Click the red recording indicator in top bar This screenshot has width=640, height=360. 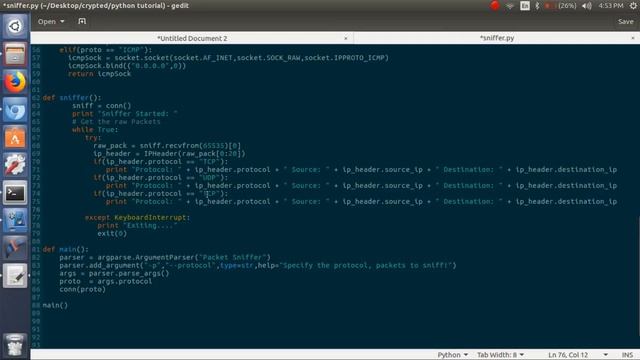click(x=495, y=6)
